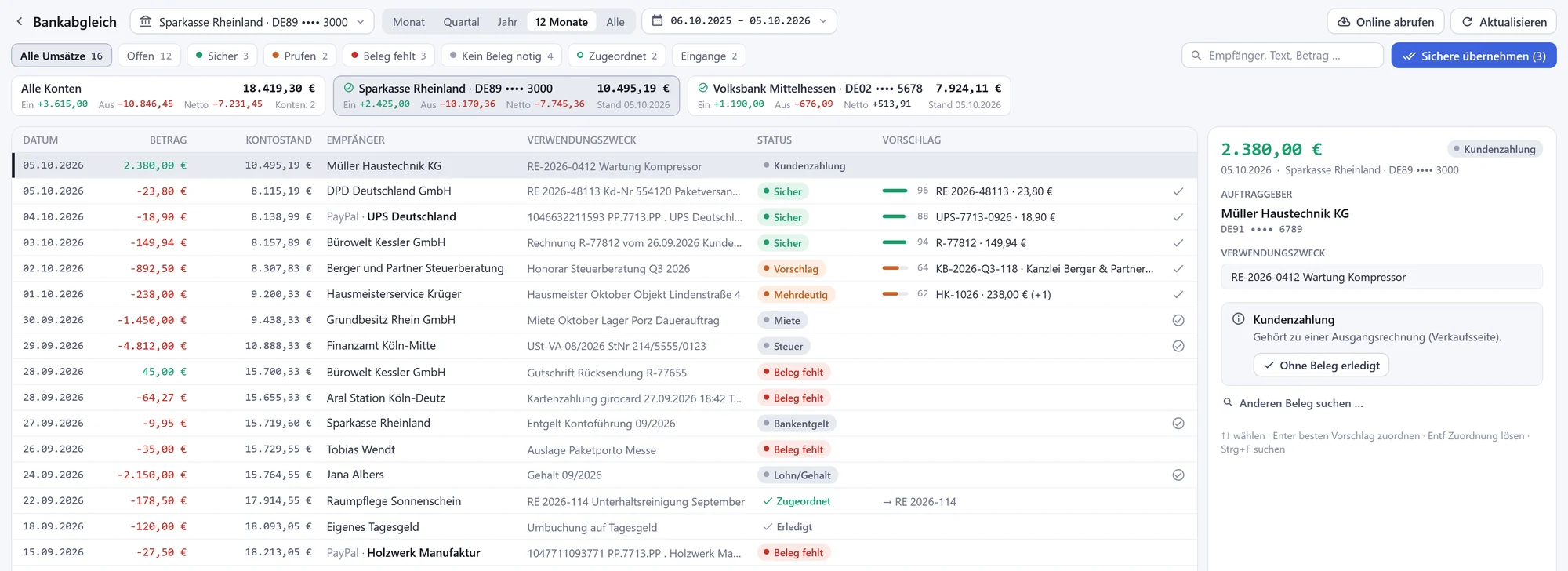Click the confidence bar showing 64 for Berger
The height and width of the screenshot is (571, 1568).
[x=895, y=268]
